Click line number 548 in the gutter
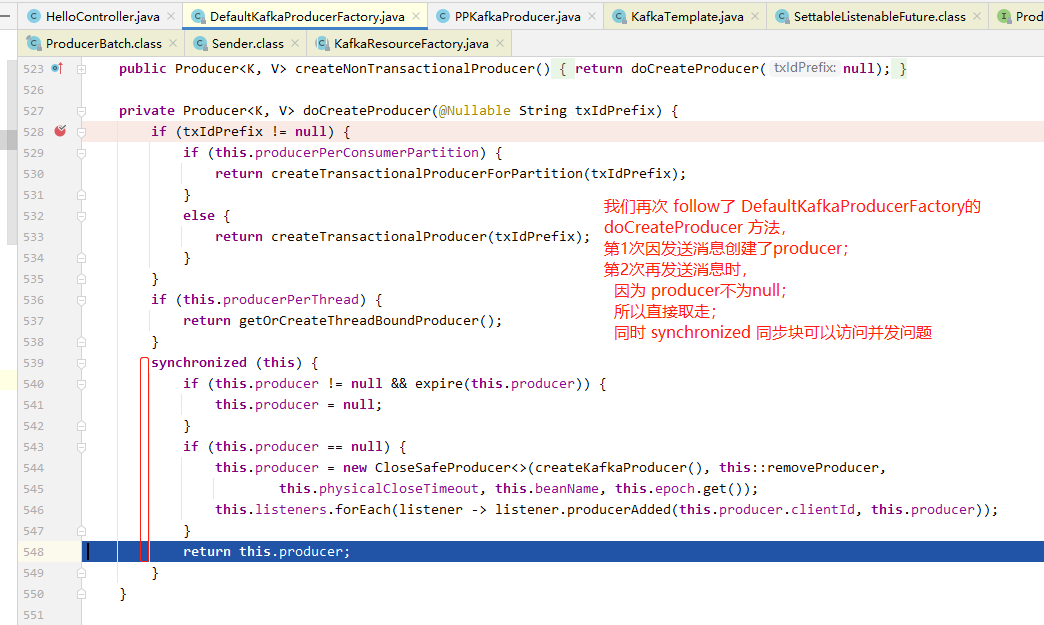1044x625 pixels. [33, 552]
